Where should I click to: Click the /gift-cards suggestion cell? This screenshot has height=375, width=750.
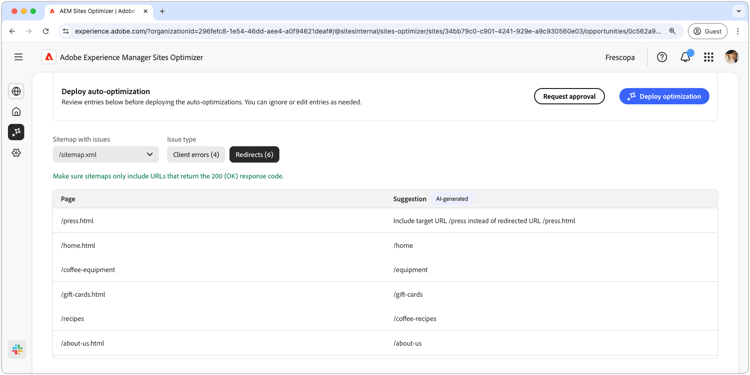coord(408,295)
